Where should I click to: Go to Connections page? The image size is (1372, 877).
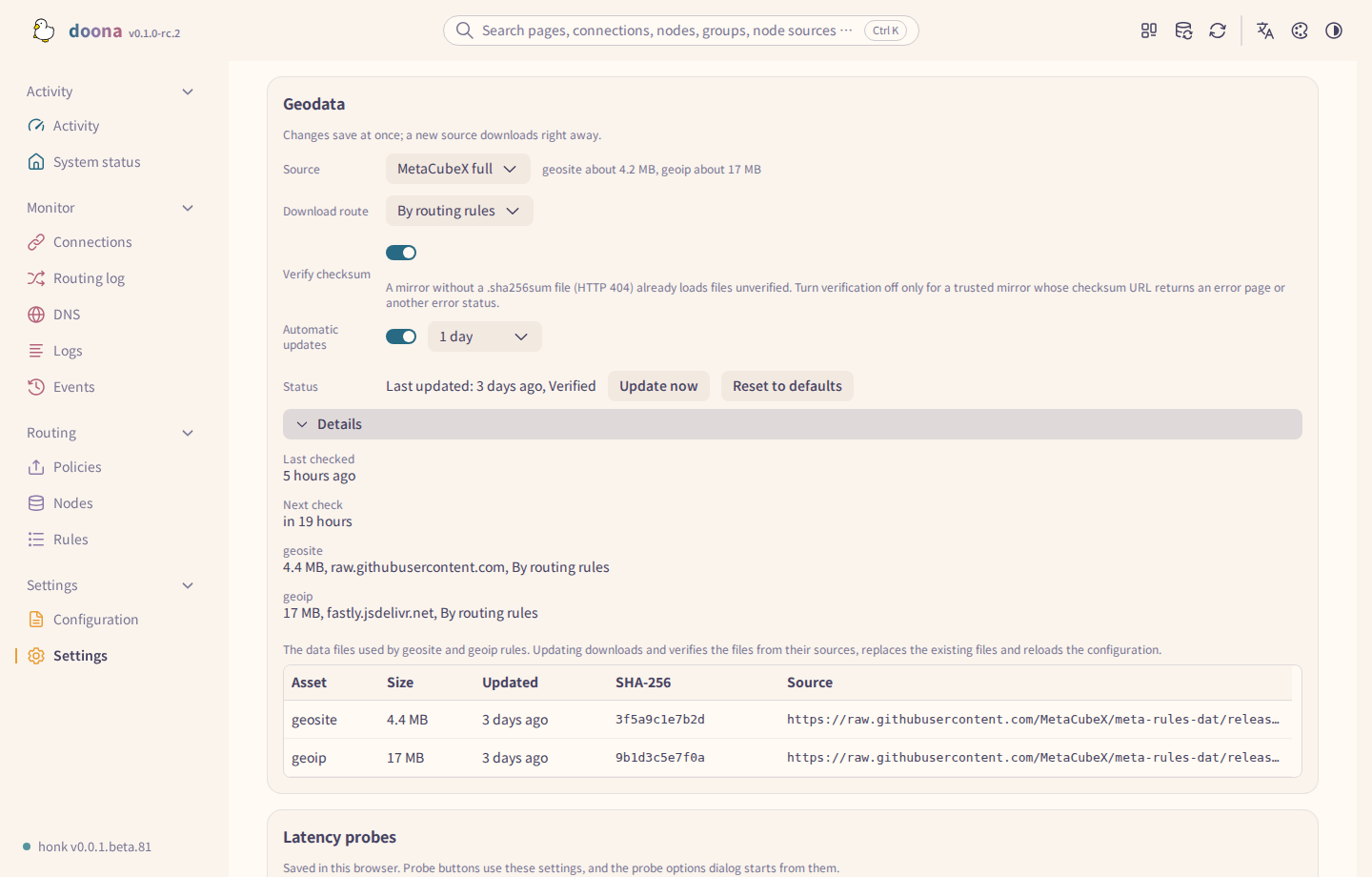pyautogui.click(x=112, y=242)
